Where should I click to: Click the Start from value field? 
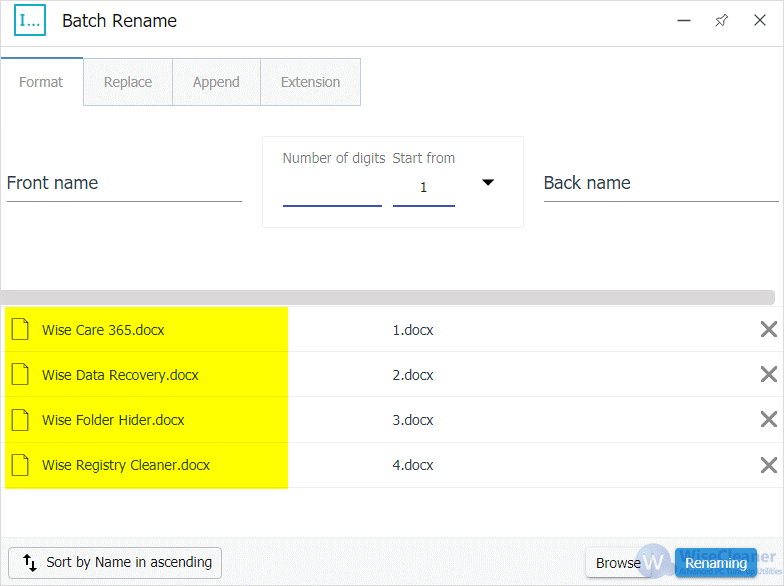424,190
